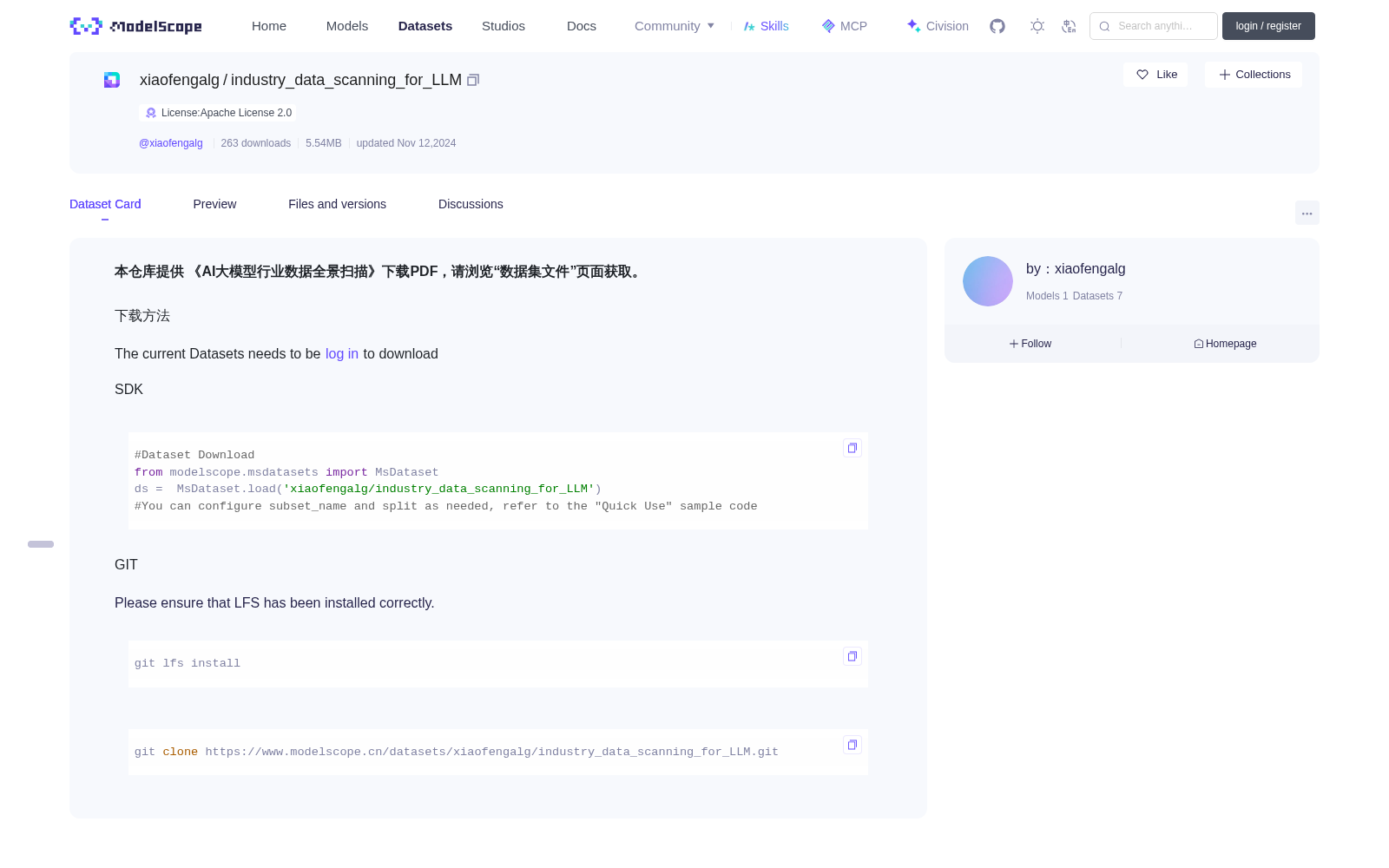Toggle the light/dark theme sun icon
Image resolution: width=1389 pixels, height=868 pixels.
(x=1037, y=26)
